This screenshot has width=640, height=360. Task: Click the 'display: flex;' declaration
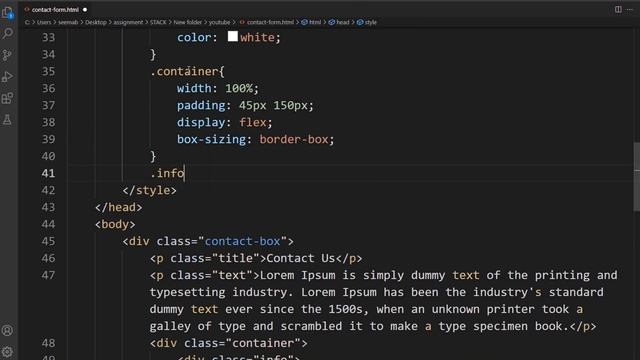click(224, 122)
